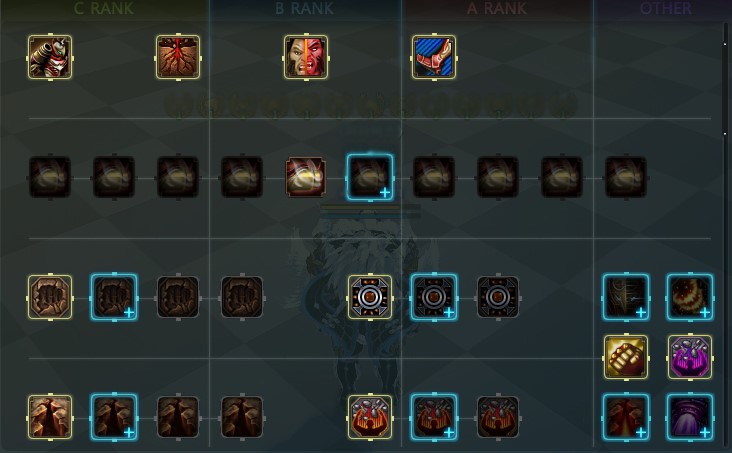Click the golden clenched fist icon

(626, 357)
